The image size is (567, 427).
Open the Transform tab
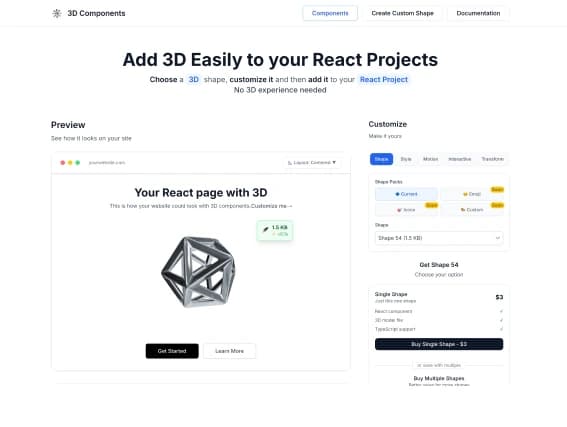click(x=493, y=159)
